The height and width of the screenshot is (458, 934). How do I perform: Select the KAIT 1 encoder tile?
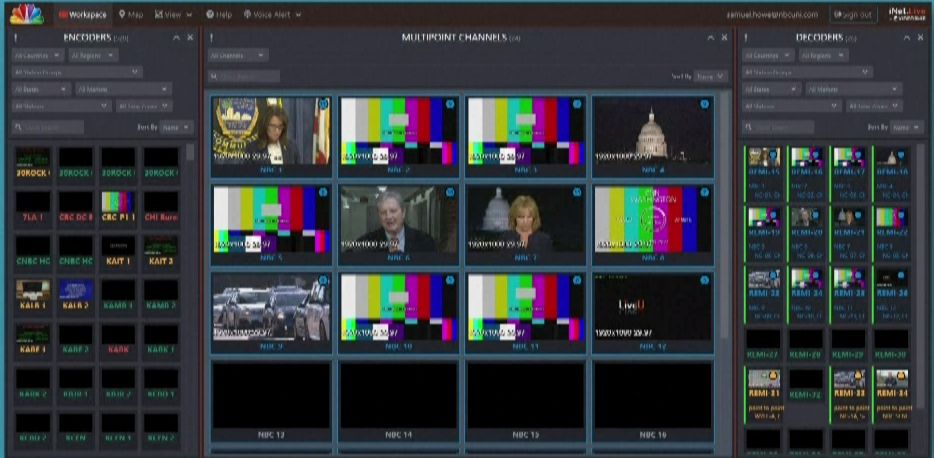[118, 250]
